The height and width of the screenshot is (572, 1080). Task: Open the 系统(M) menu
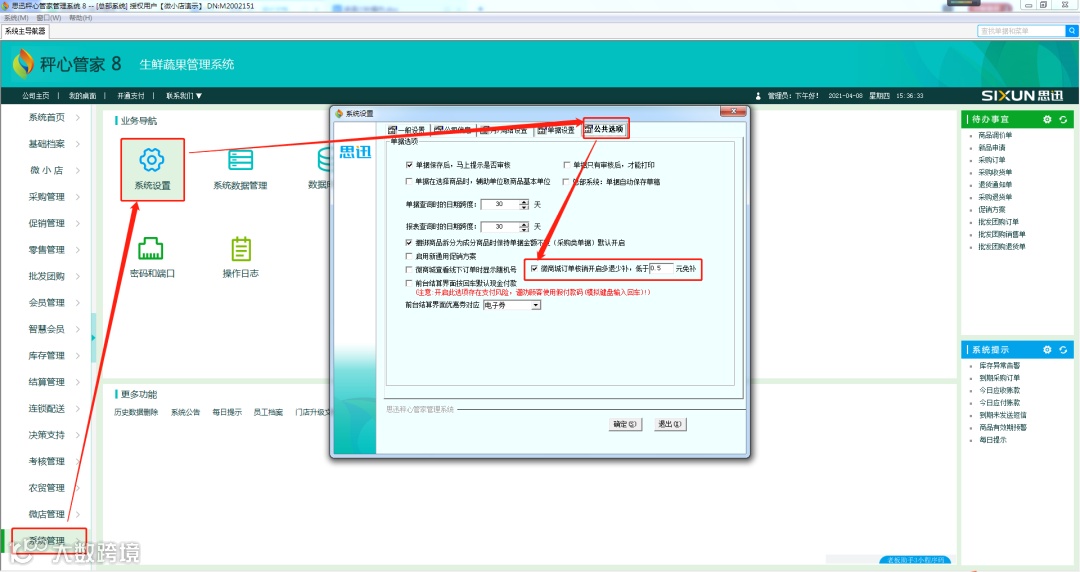pyautogui.click(x=15, y=18)
